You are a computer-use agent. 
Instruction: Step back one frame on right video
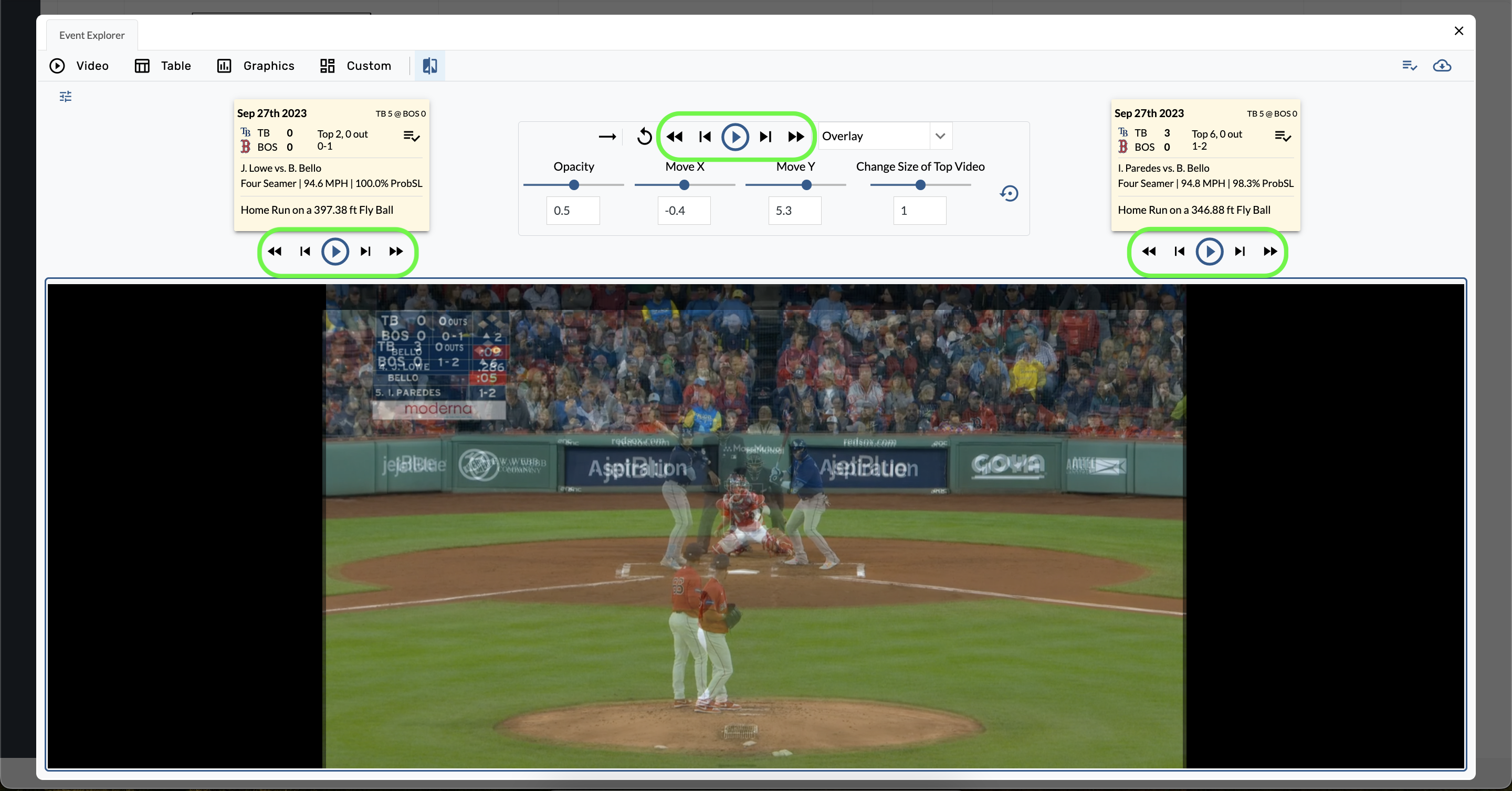click(1179, 252)
